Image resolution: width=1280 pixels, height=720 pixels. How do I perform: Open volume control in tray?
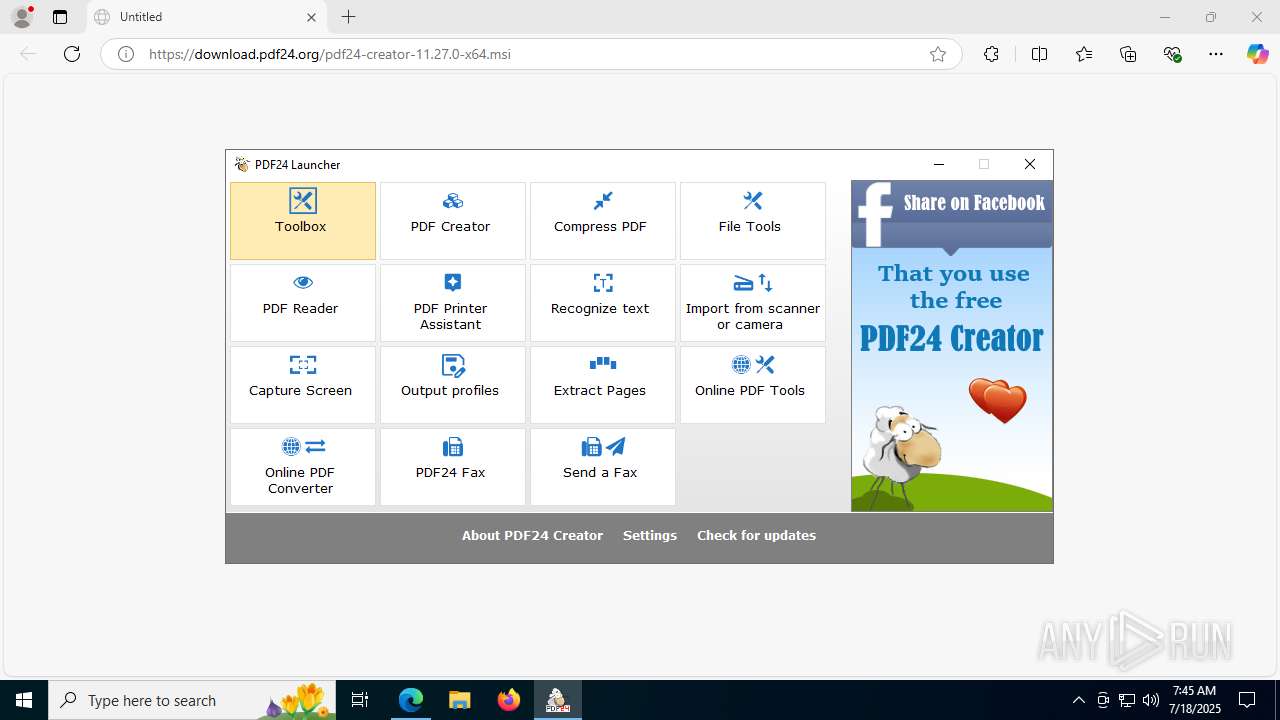coord(1151,700)
